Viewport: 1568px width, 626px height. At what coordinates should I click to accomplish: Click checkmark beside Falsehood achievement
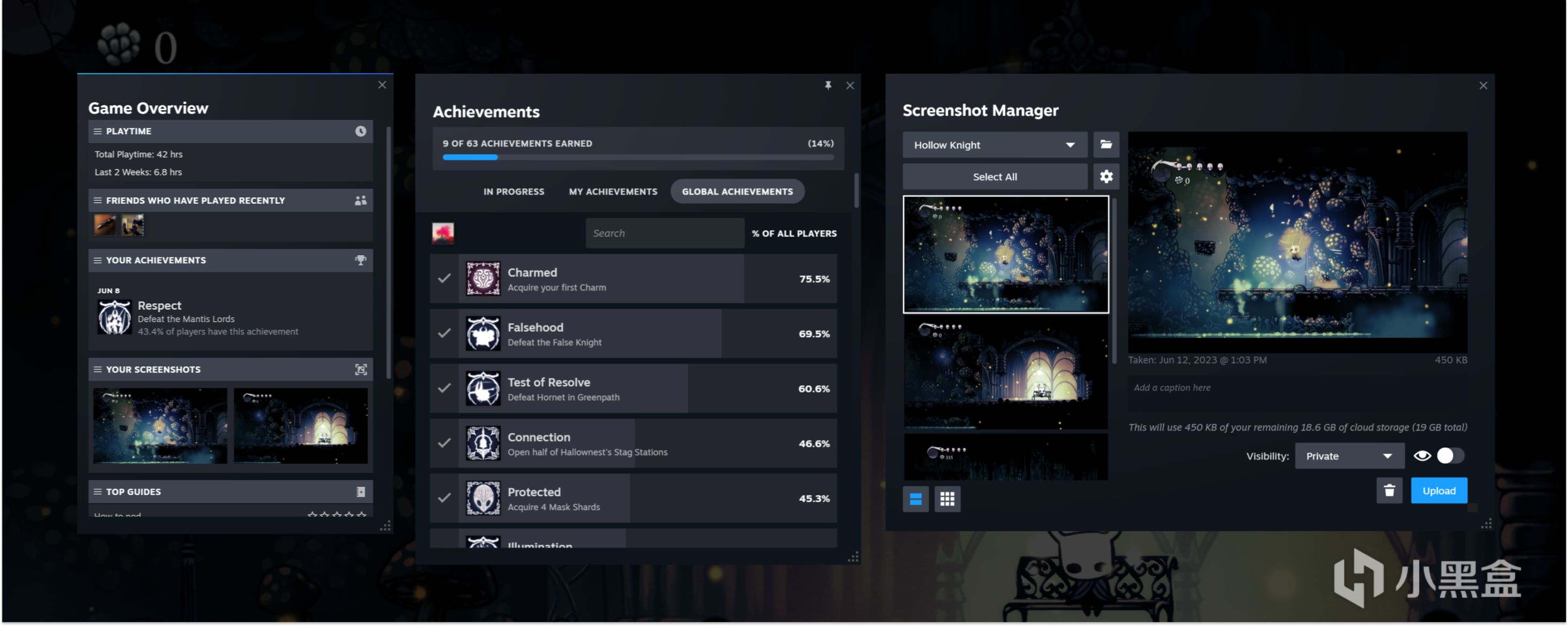[x=445, y=333]
